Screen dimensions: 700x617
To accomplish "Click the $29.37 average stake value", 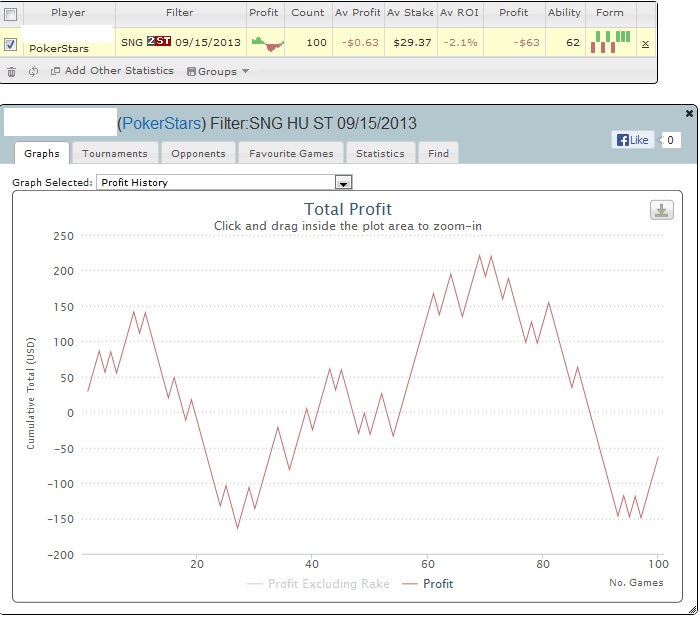I will [412, 43].
